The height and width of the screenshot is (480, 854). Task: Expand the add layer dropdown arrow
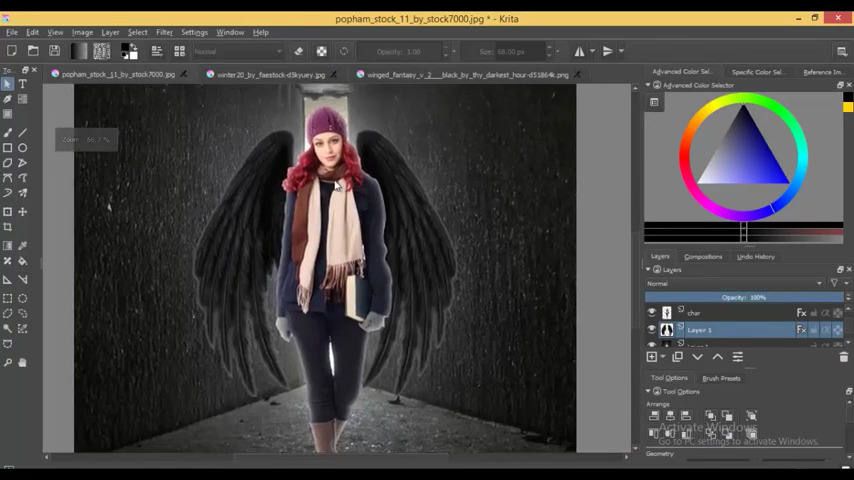click(664, 357)
